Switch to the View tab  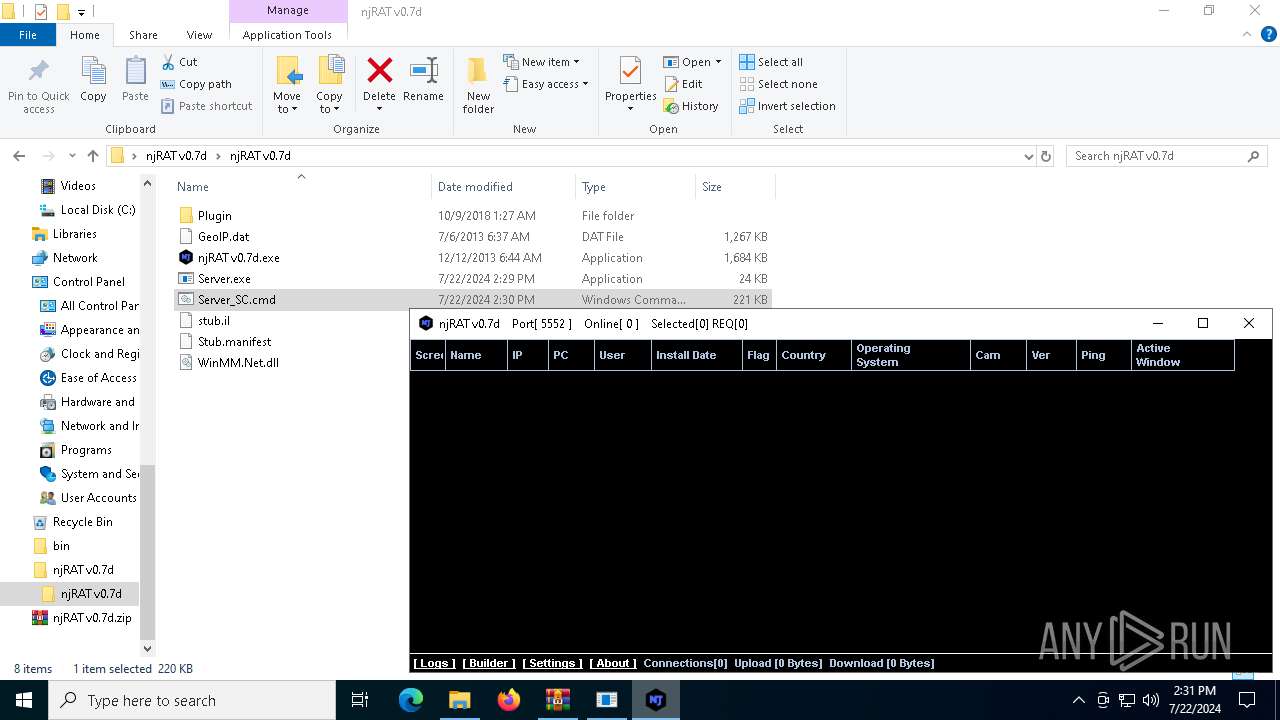(x=199, y=34)
